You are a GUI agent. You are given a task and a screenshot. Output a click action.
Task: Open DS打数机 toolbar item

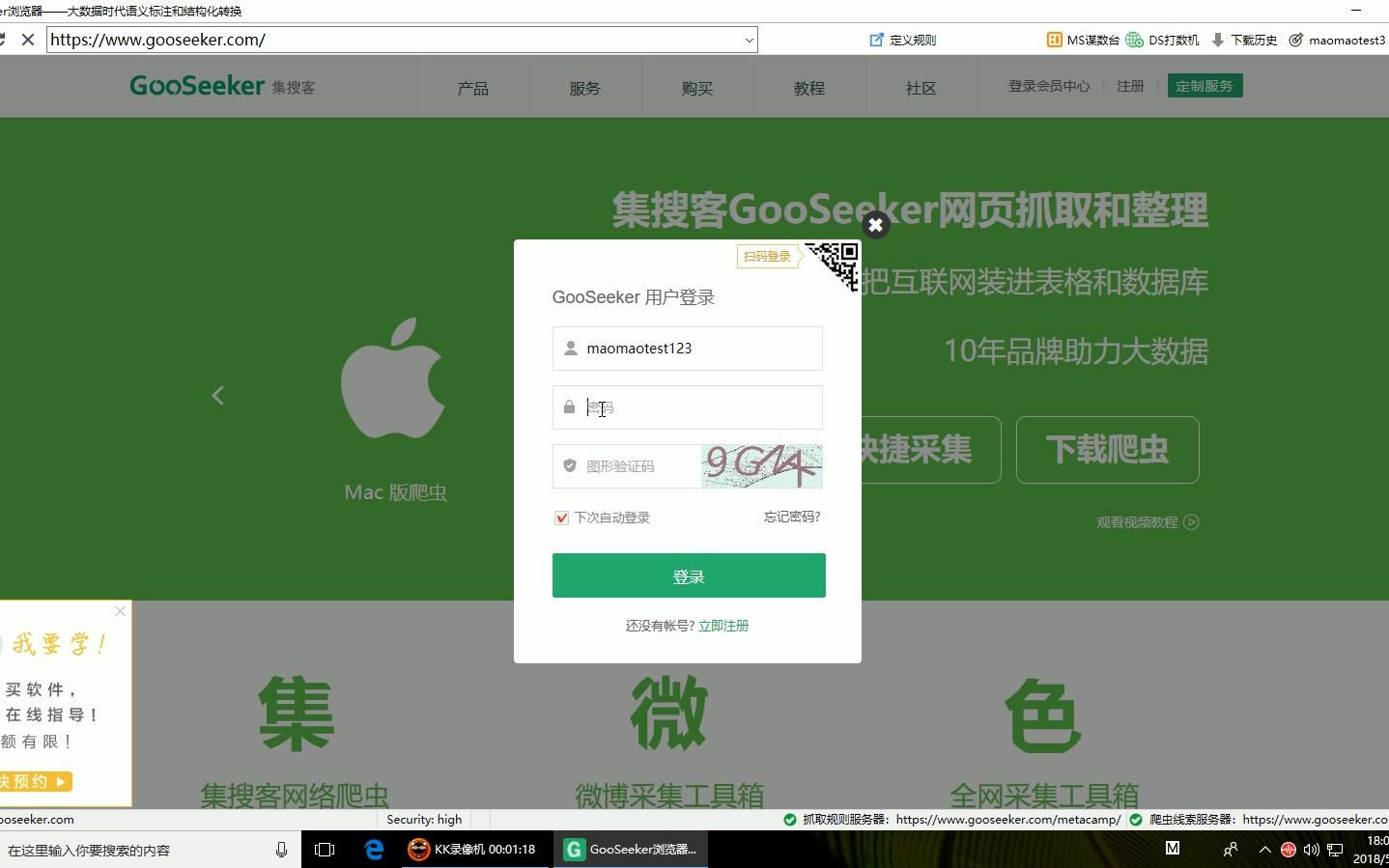tap(1163, 40)
